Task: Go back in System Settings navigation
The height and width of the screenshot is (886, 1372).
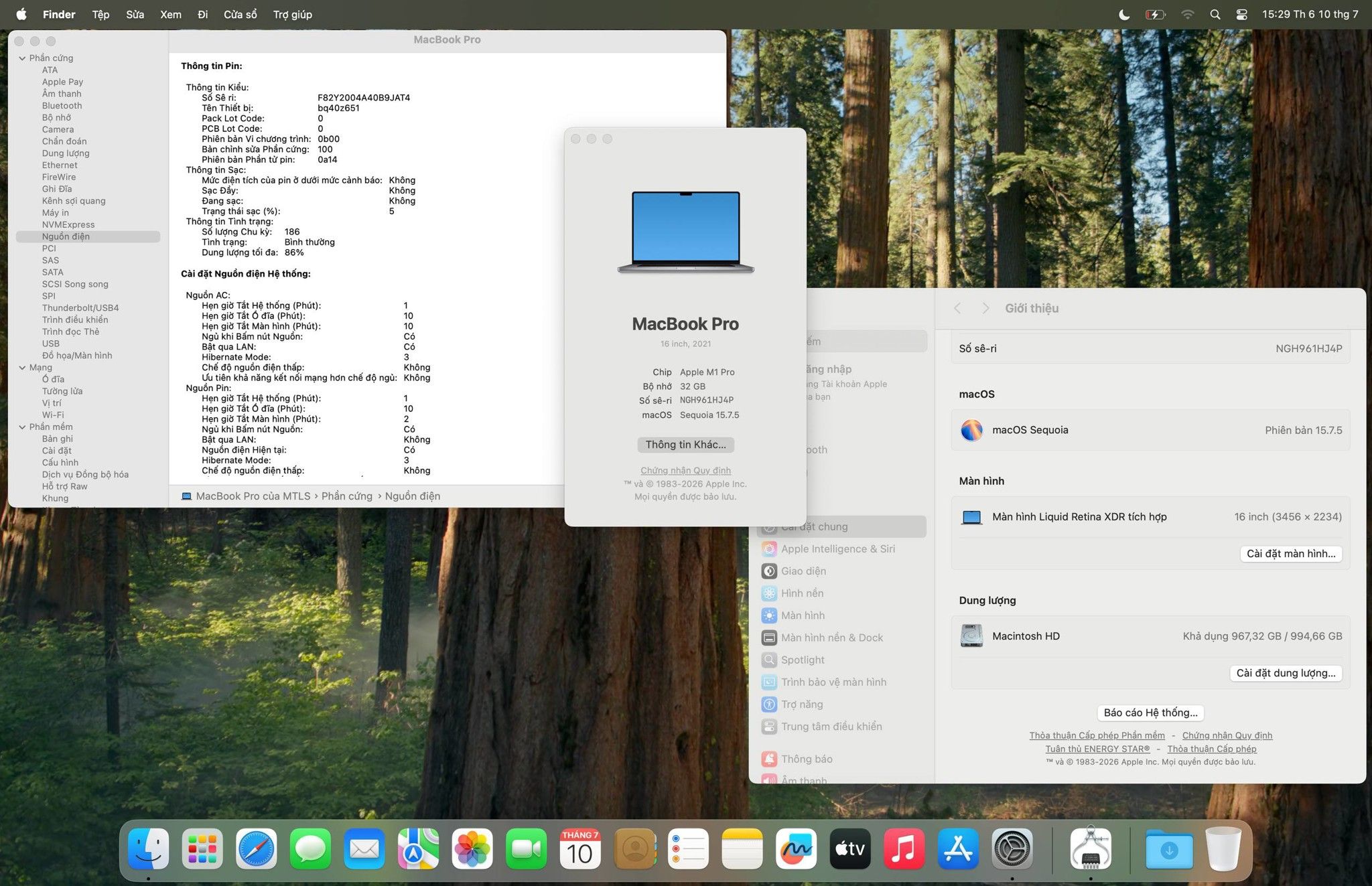Action: [957, 308]
